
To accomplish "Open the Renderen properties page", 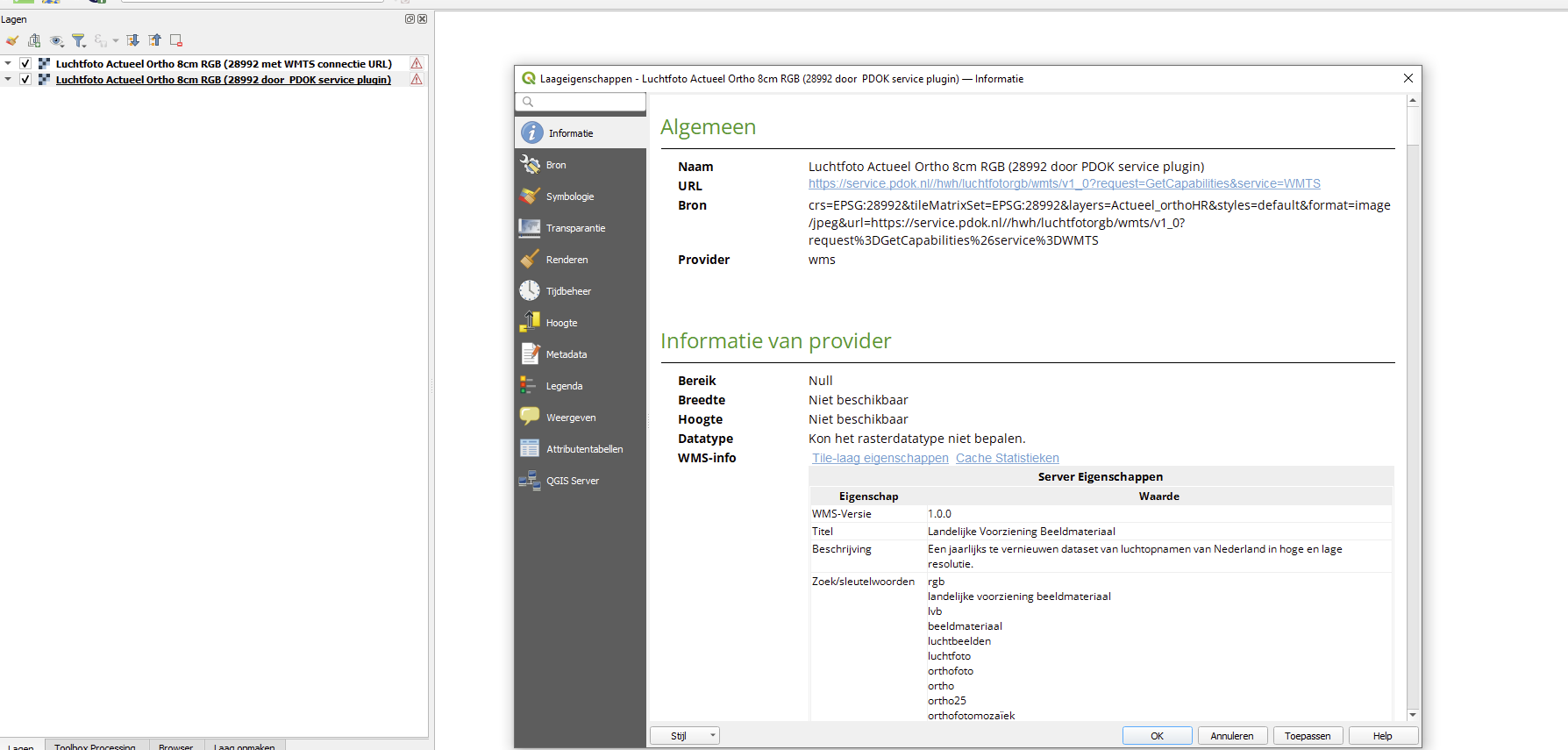I will pos(581,260).
